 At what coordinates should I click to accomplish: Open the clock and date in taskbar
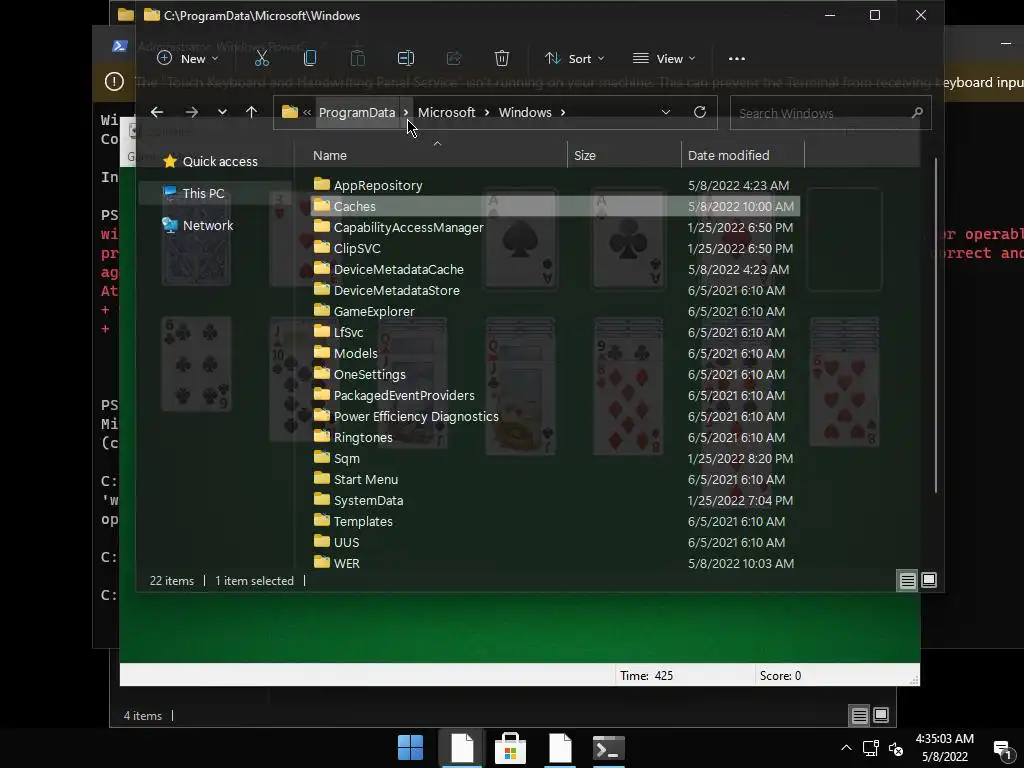[x=944, y=748]
